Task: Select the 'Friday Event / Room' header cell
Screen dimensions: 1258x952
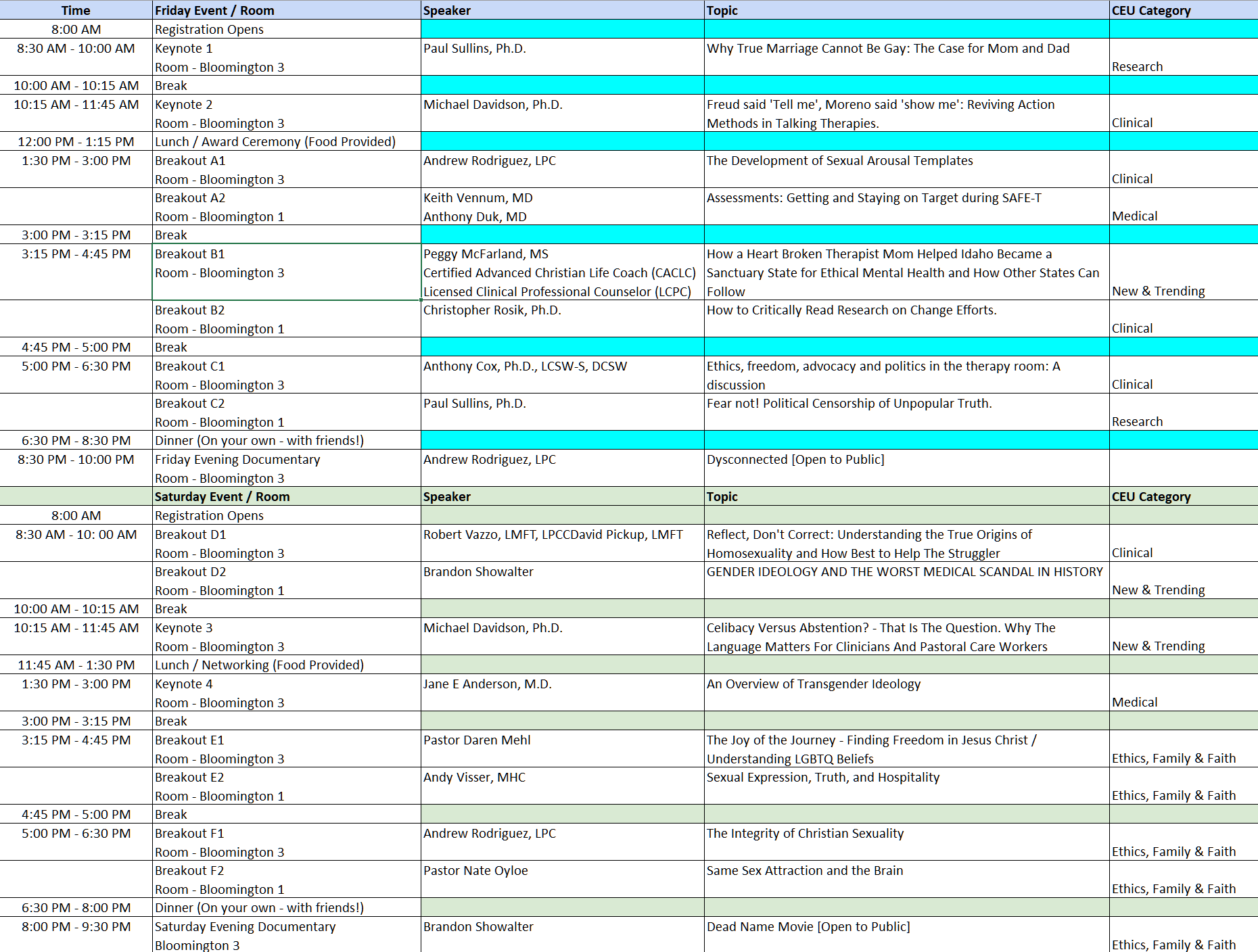Action: tap(287, 10)
